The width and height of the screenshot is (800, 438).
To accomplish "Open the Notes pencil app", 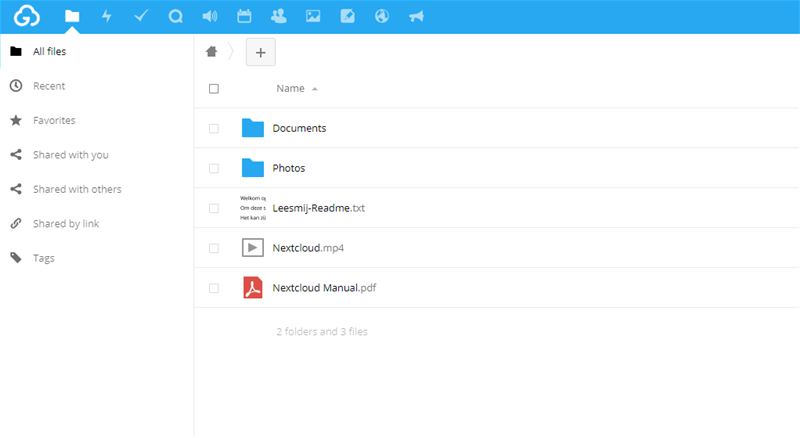I will click(x=347, y=16).
